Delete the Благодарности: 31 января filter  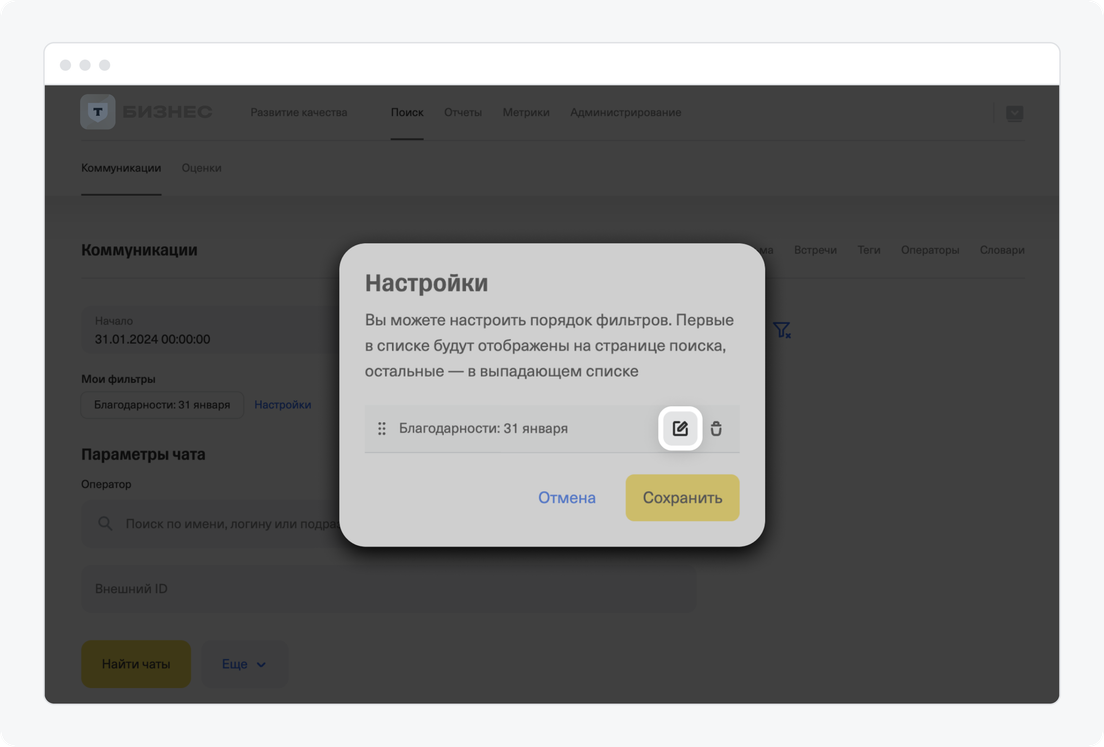click(x=716, y=429)
